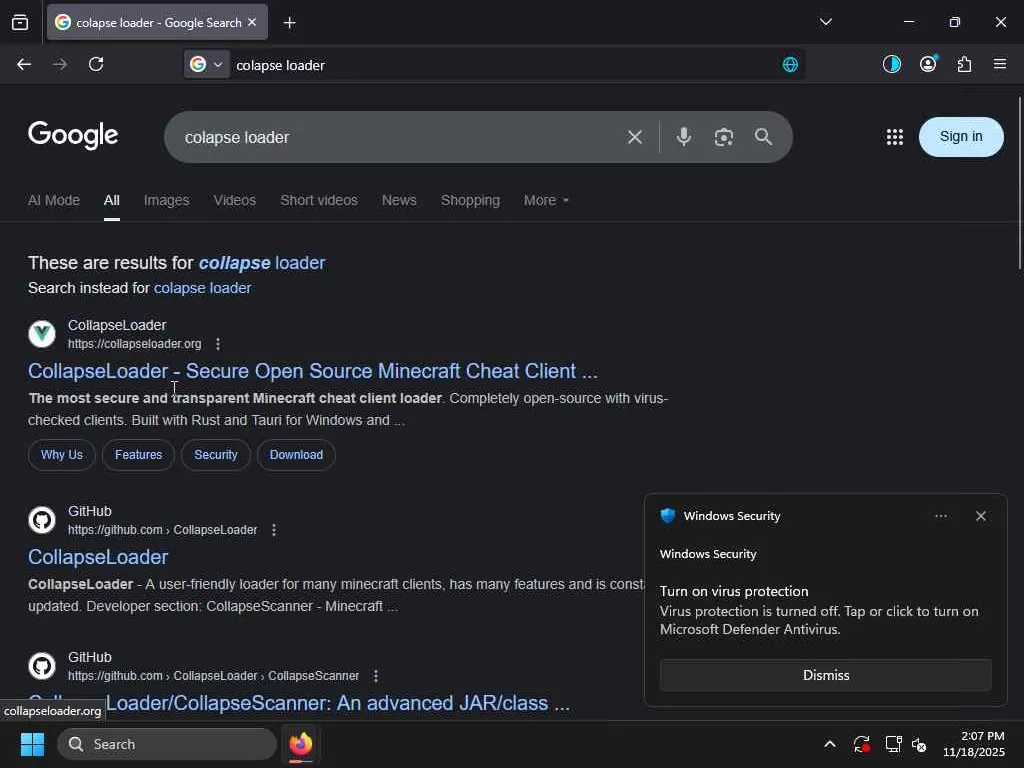Expand the More search filters dropdown
This screenshot has width=1024, height=768.
pyautogui.click(x=546, y=200)
